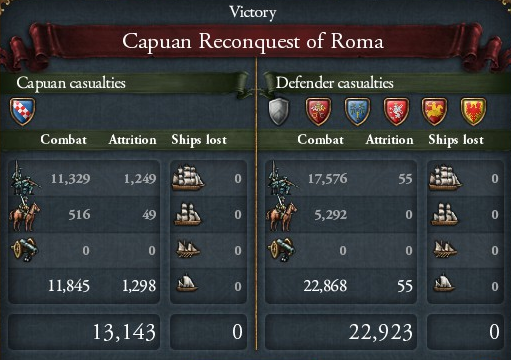The height and width of the screenshot is (360, 511).
Task: Click defender infantry soldier icon
Action: (282, 178)
